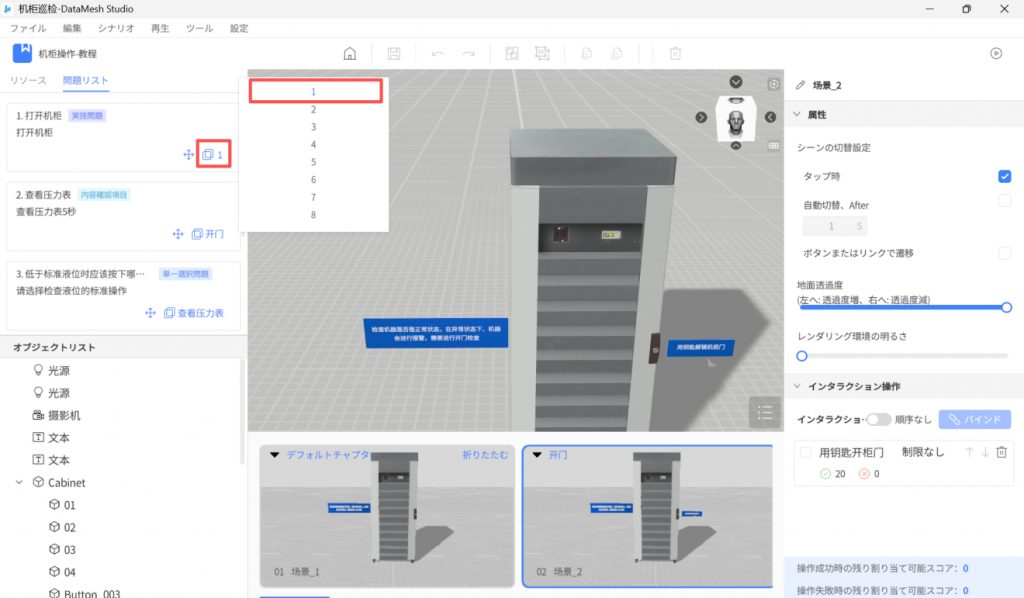Collapse the 属性 section
Image resolution: width=1024 pixels, height=598 pixels.
point(797,115)
